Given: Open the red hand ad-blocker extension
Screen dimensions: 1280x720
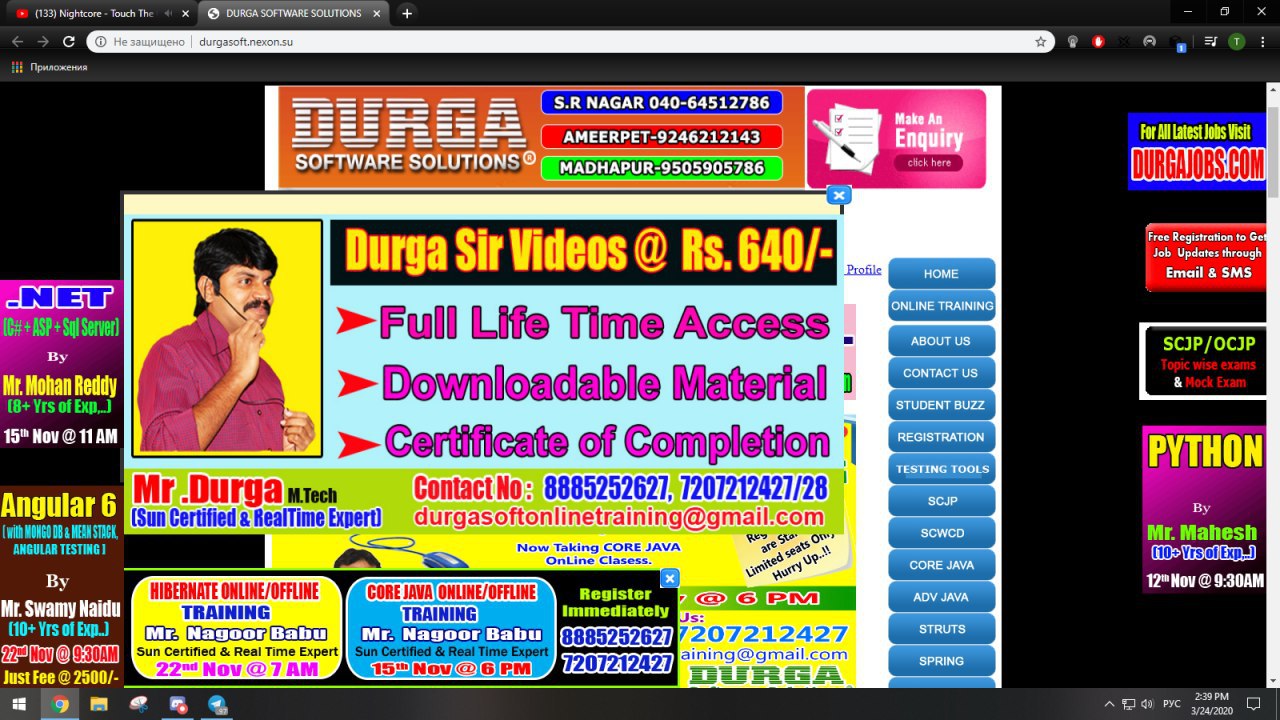Looking at the screenshot, I should pyautogui.click(x=1098, y=42).
